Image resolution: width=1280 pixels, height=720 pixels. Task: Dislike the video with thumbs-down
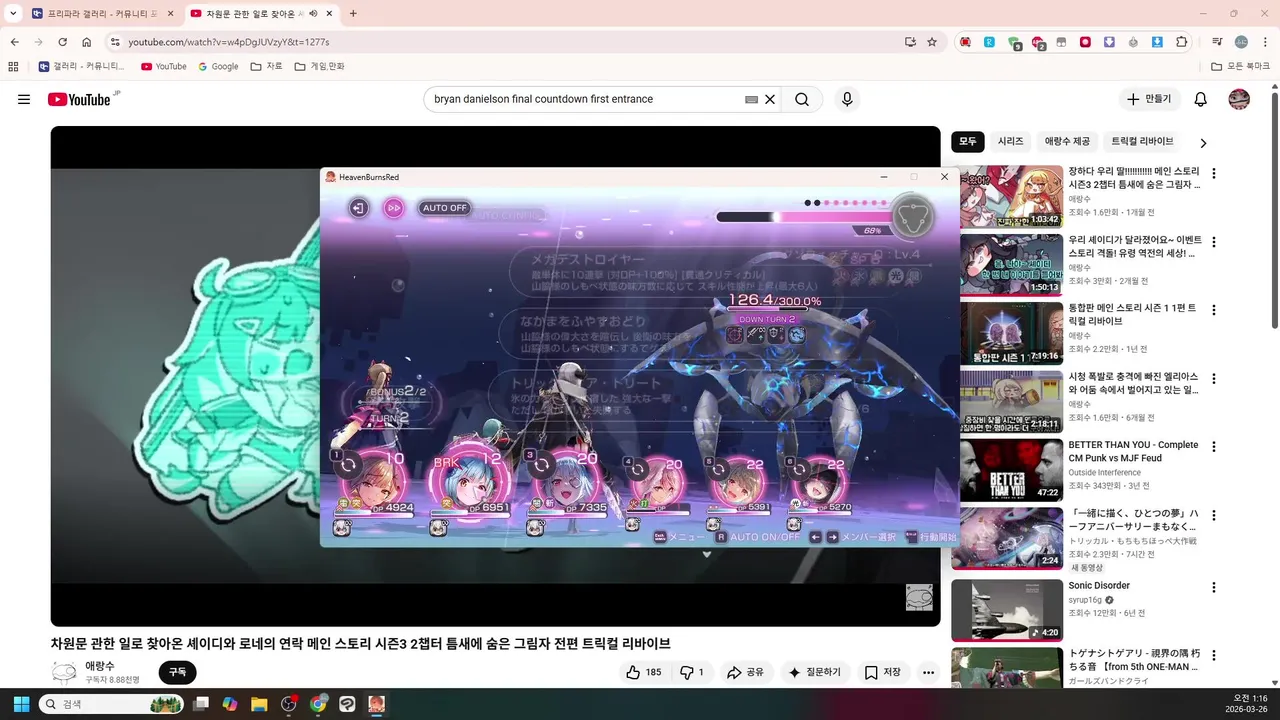click(691, 672)
